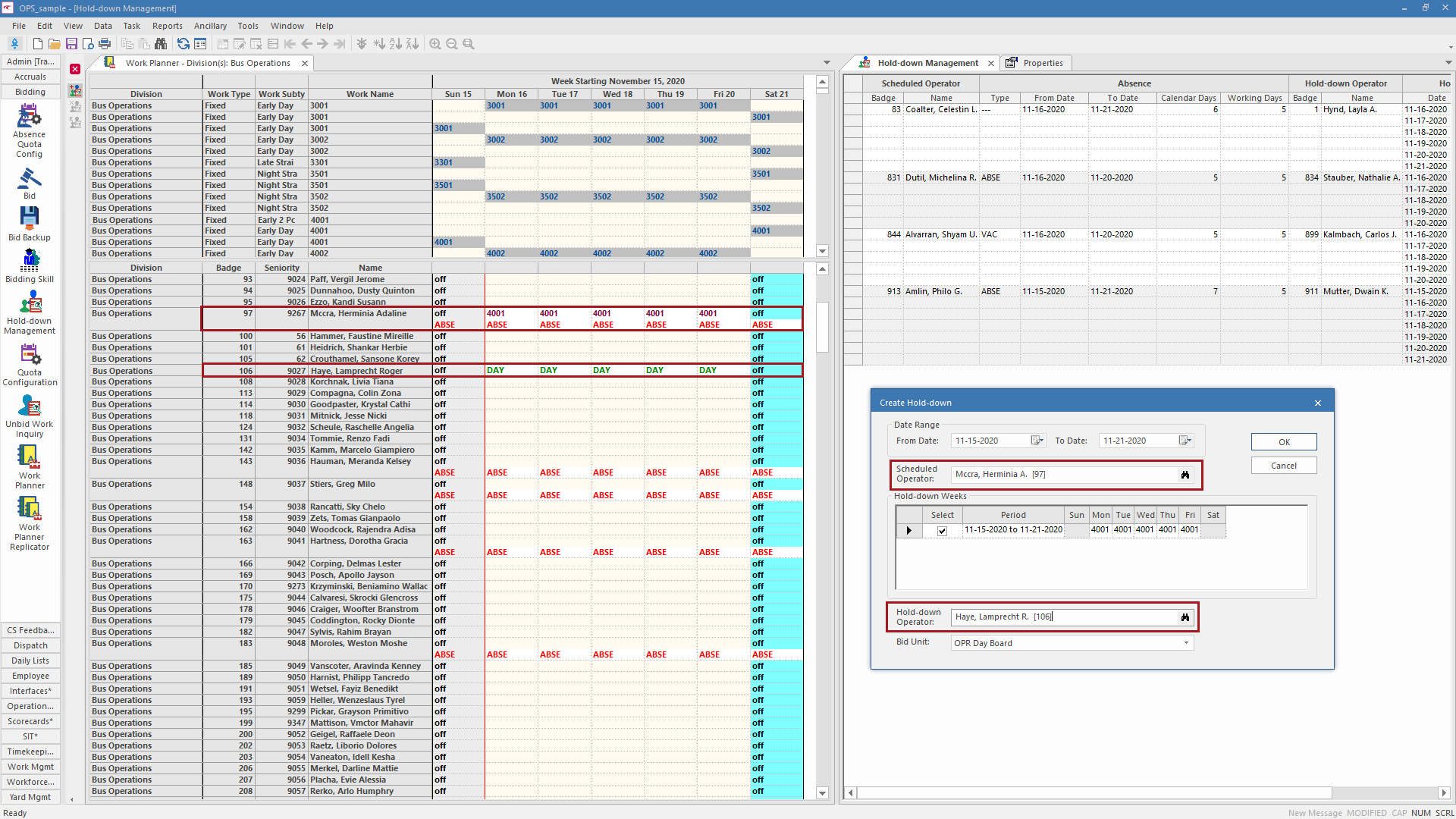
Task: Expand the Work Planner tab dropdown arrow
Action: click(x=826, y=62)
